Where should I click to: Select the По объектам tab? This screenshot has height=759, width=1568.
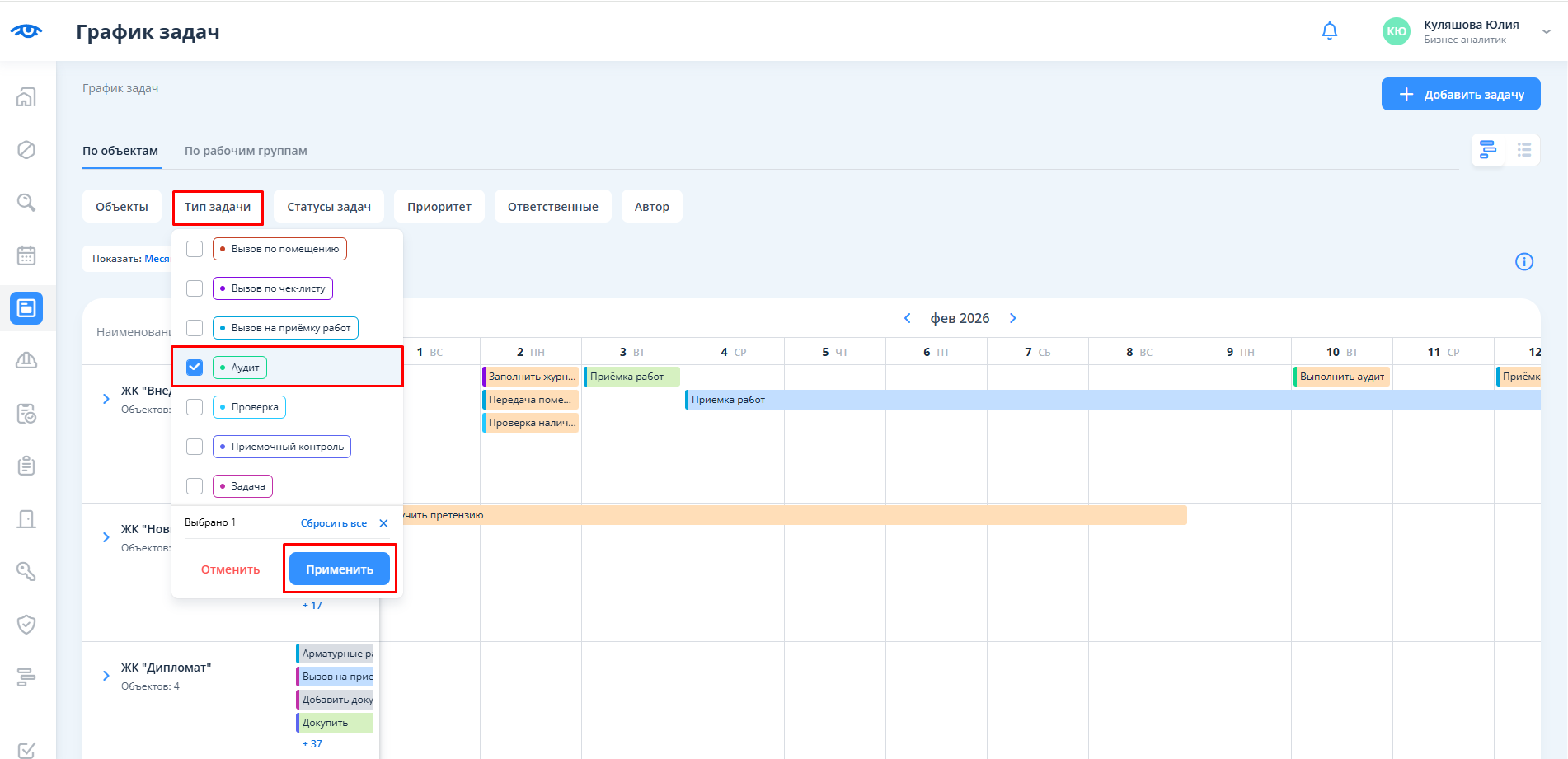coord(120,151)
